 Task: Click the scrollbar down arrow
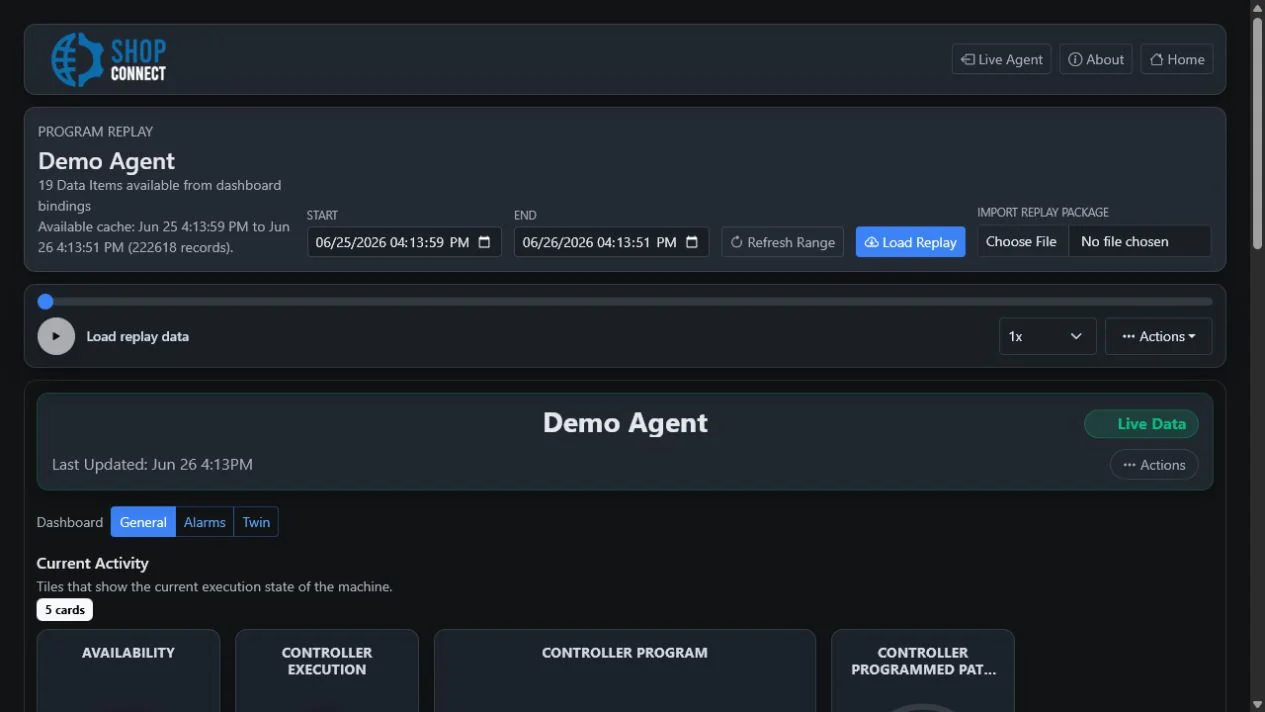tap(1257, 704)
